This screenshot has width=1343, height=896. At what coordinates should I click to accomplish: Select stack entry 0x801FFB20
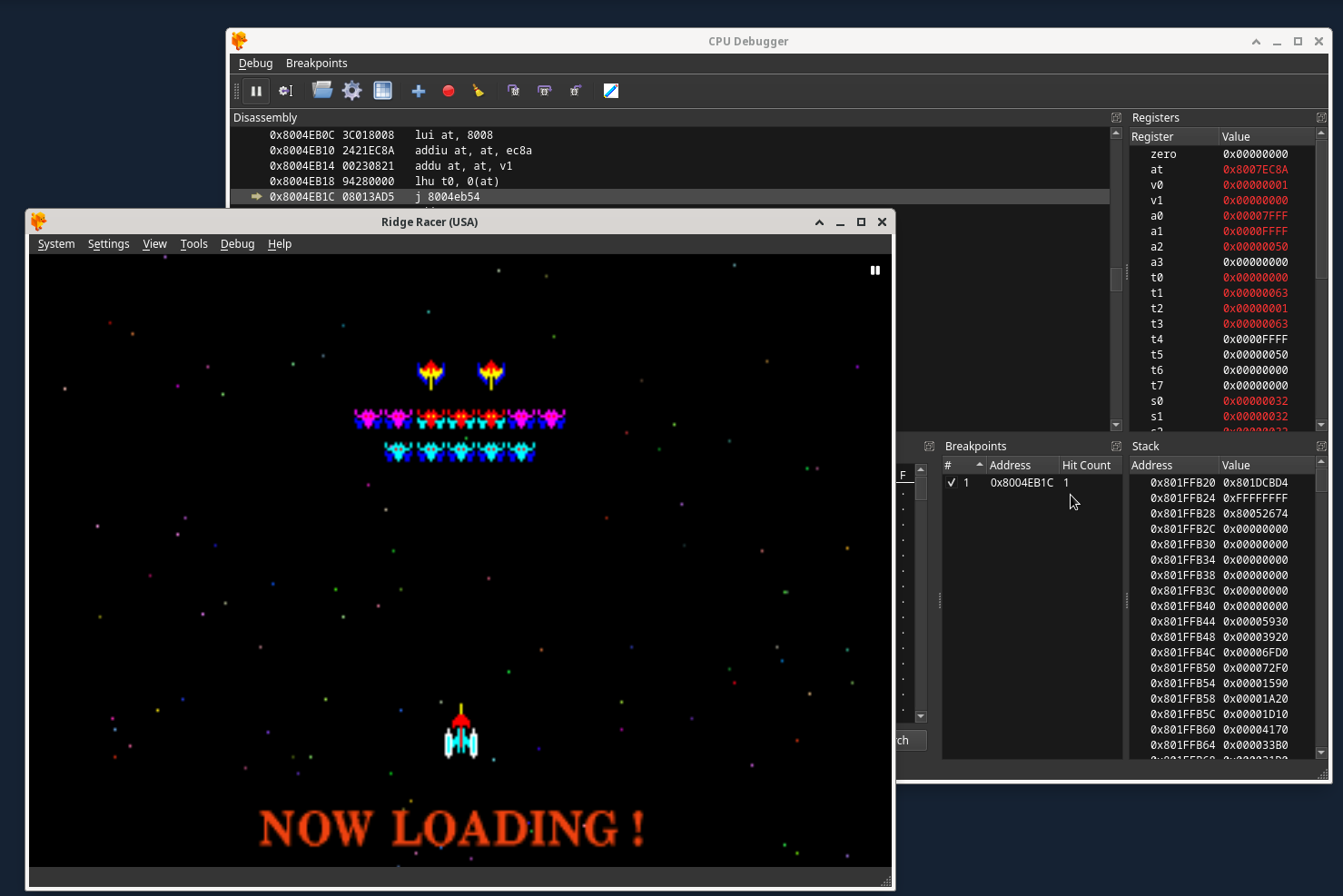pos(1221,483)
